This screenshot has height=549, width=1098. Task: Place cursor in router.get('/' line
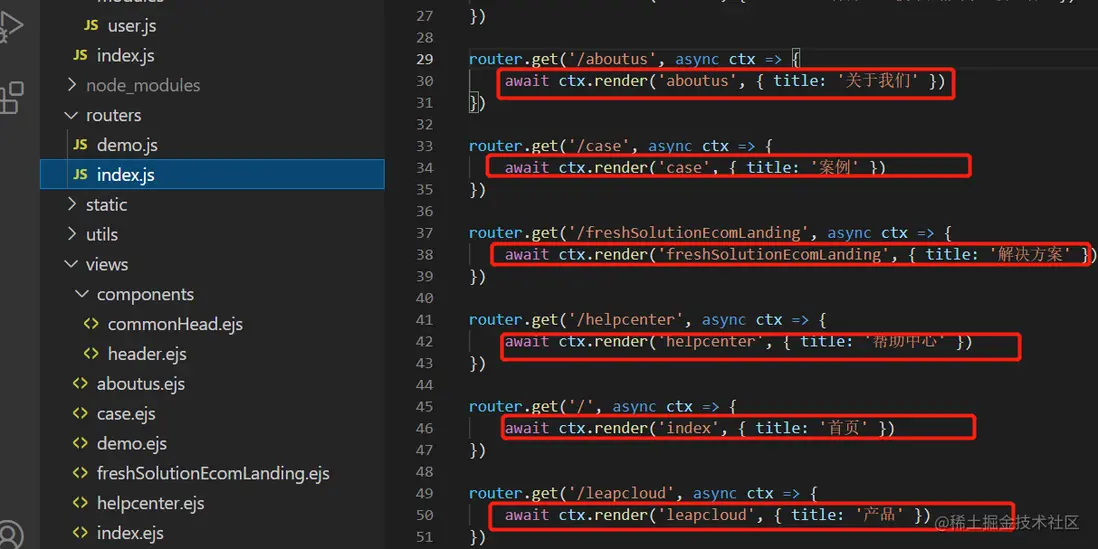tap(602, 406)
